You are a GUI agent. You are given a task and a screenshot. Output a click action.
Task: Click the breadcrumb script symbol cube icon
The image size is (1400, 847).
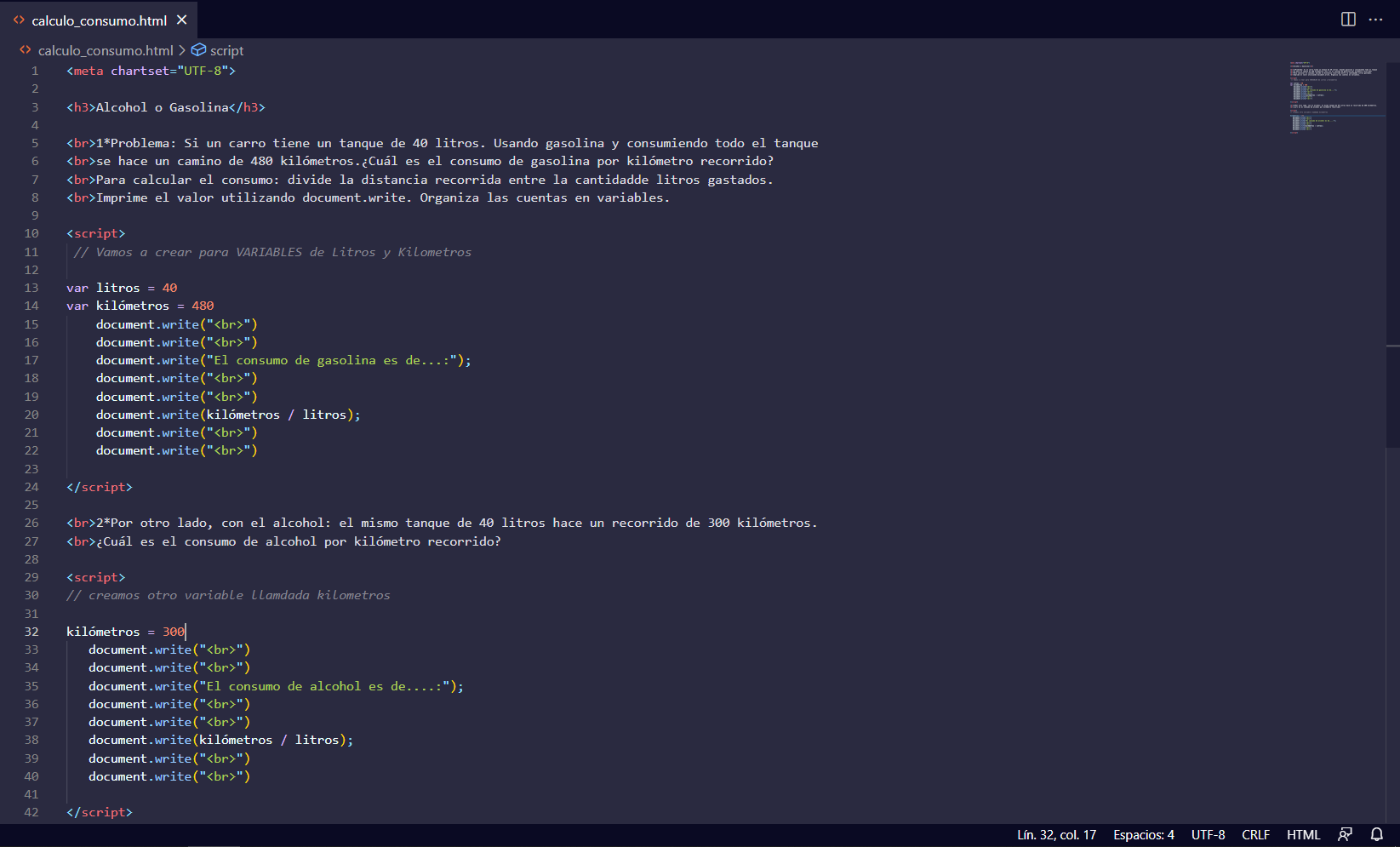point(198,50)
